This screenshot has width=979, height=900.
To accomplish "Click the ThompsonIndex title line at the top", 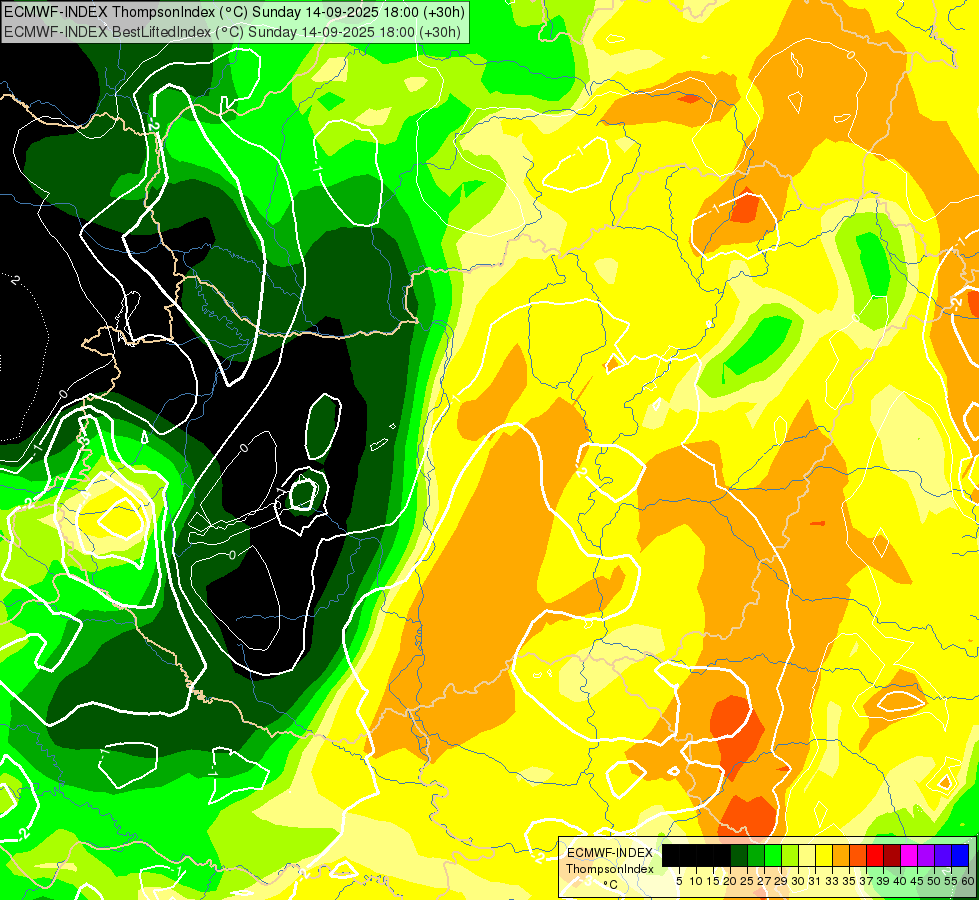I will [x=234, y=11].
